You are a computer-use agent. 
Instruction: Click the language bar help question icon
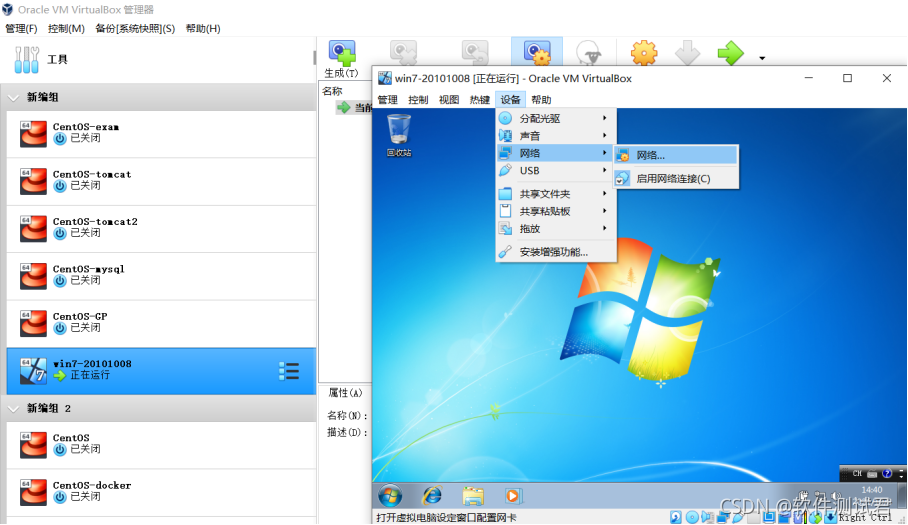(887, 473)
